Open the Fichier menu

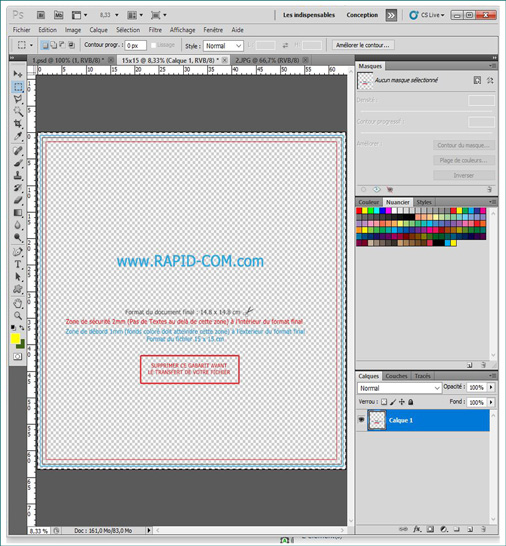(x=22, y=30)
